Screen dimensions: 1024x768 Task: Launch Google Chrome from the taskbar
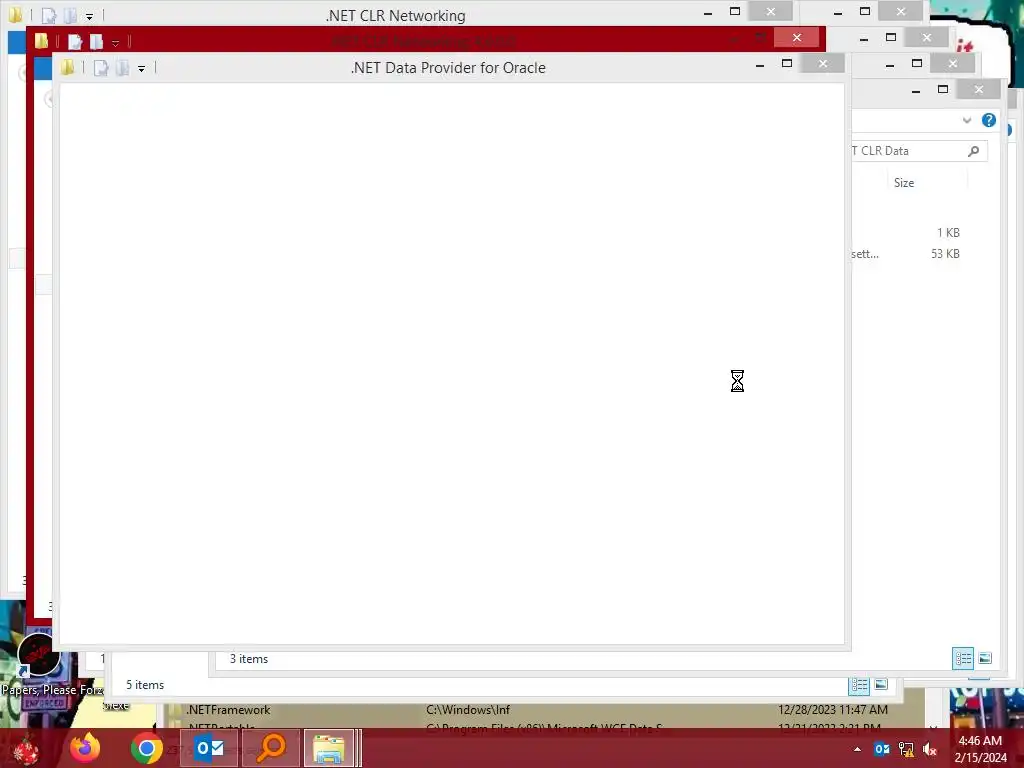click(x=147, y=748)
